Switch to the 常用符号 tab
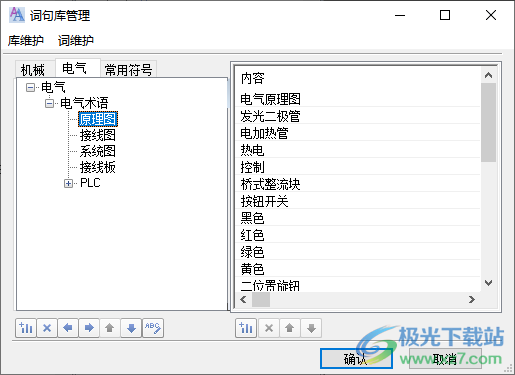The width and height of the screenshot is (515, 375). (129, 70)
